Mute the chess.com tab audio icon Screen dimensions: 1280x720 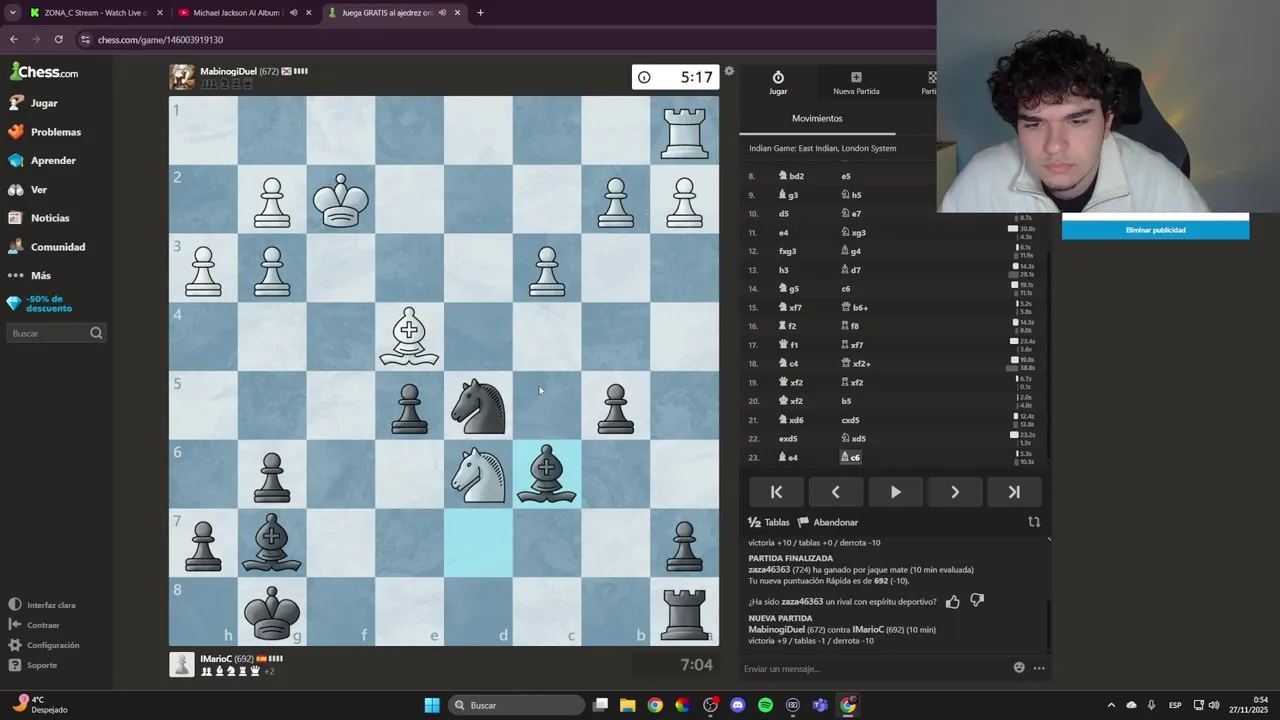tap(442, 13)
